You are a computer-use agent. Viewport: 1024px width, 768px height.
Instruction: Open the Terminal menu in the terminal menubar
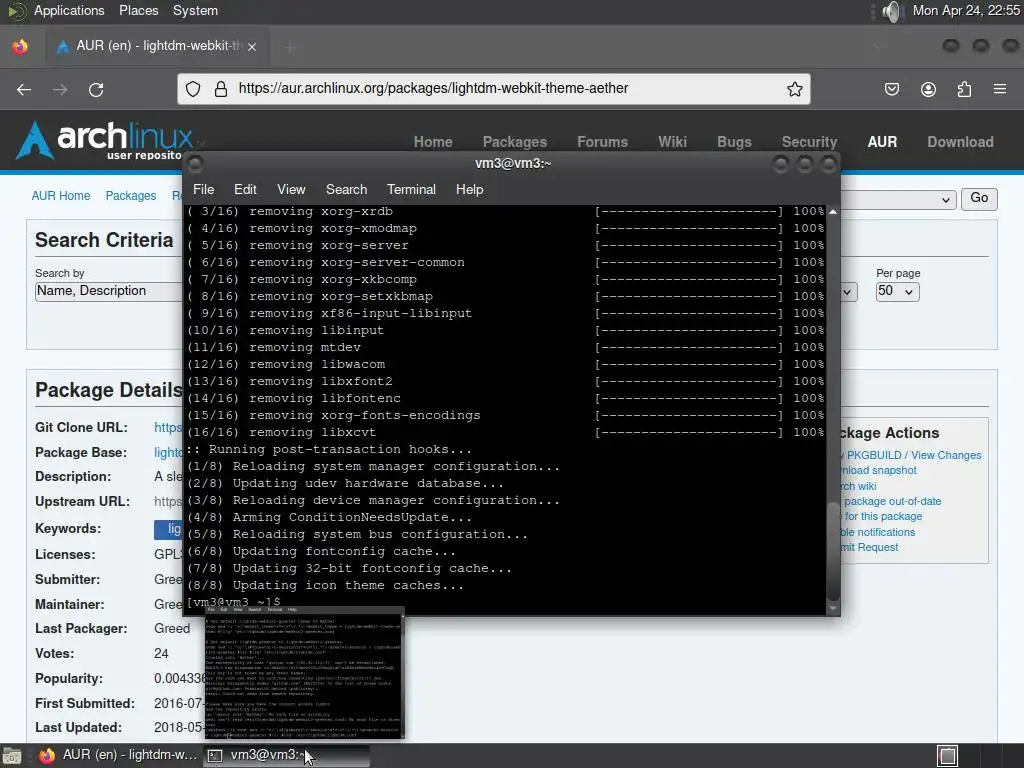click(x=411, y=189)
